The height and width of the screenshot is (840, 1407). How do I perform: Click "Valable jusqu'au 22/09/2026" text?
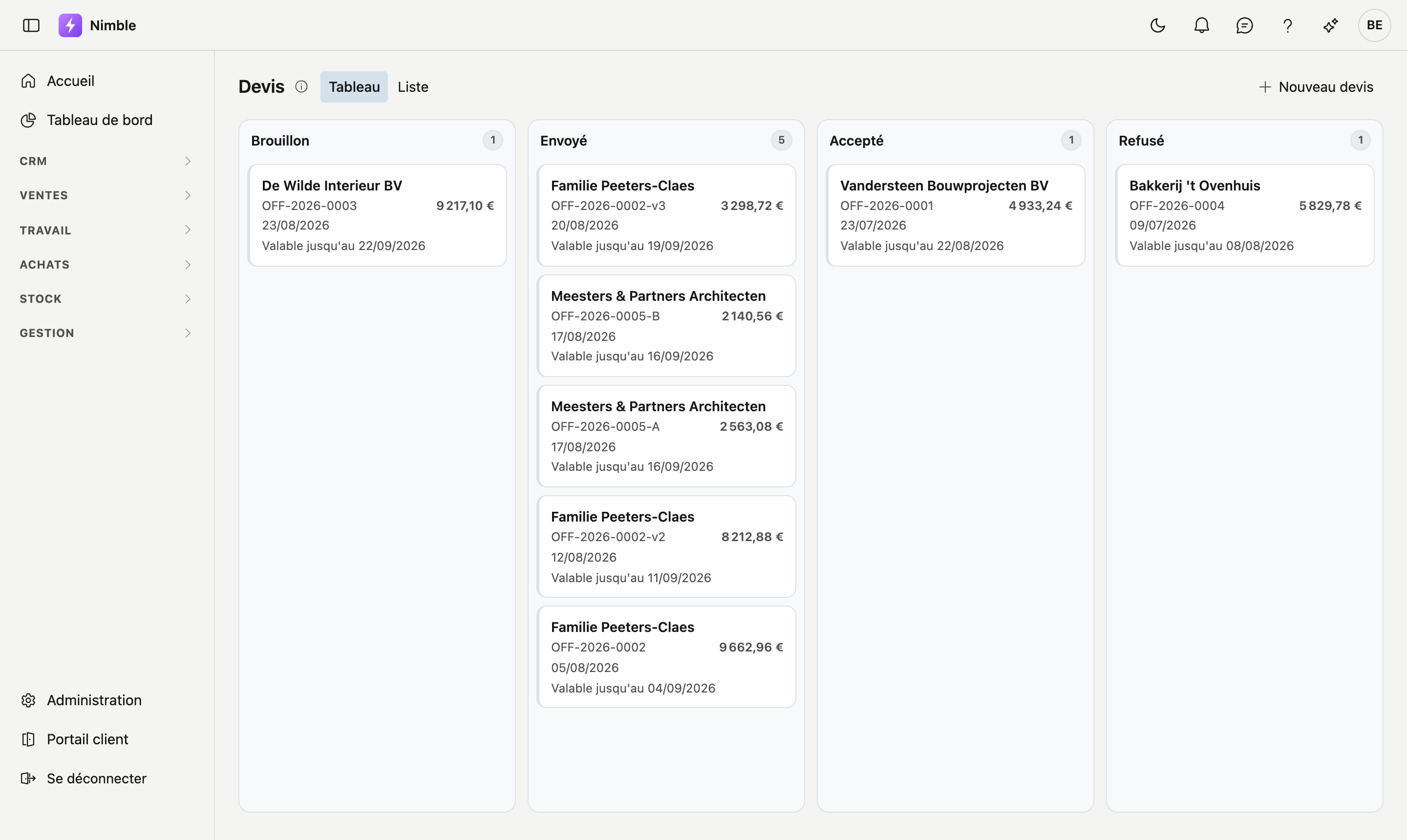pyautogui.click(x=343, y=246)
